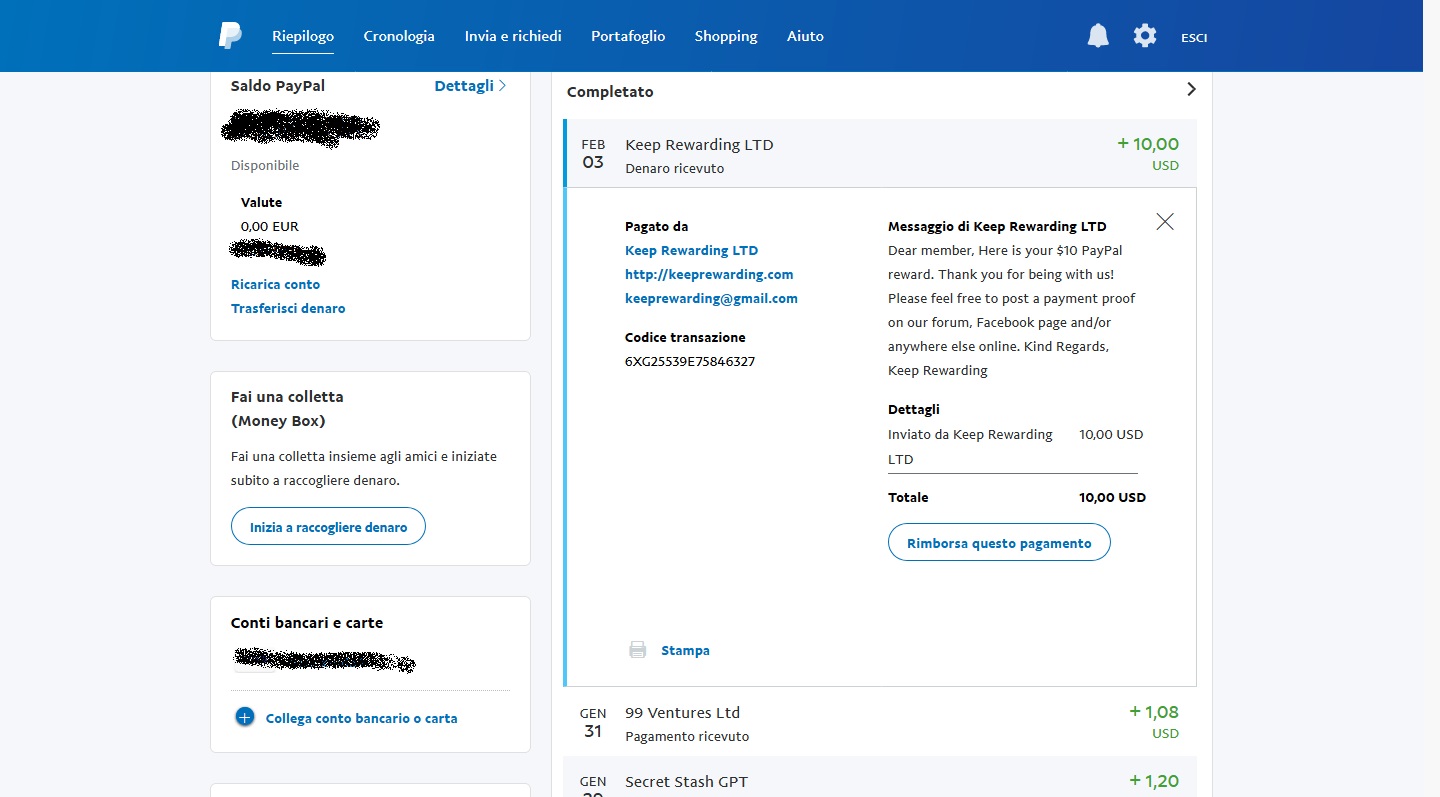Expand the 99 Ventures Ltd transaction row

point(880,722)
